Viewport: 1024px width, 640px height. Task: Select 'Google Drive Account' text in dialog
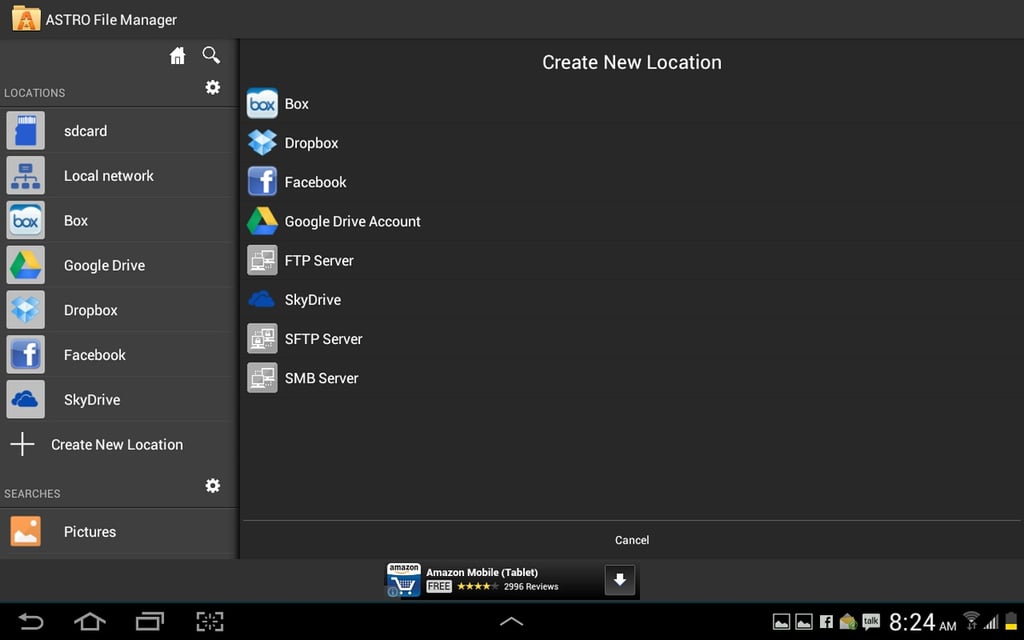click(352, 221)
